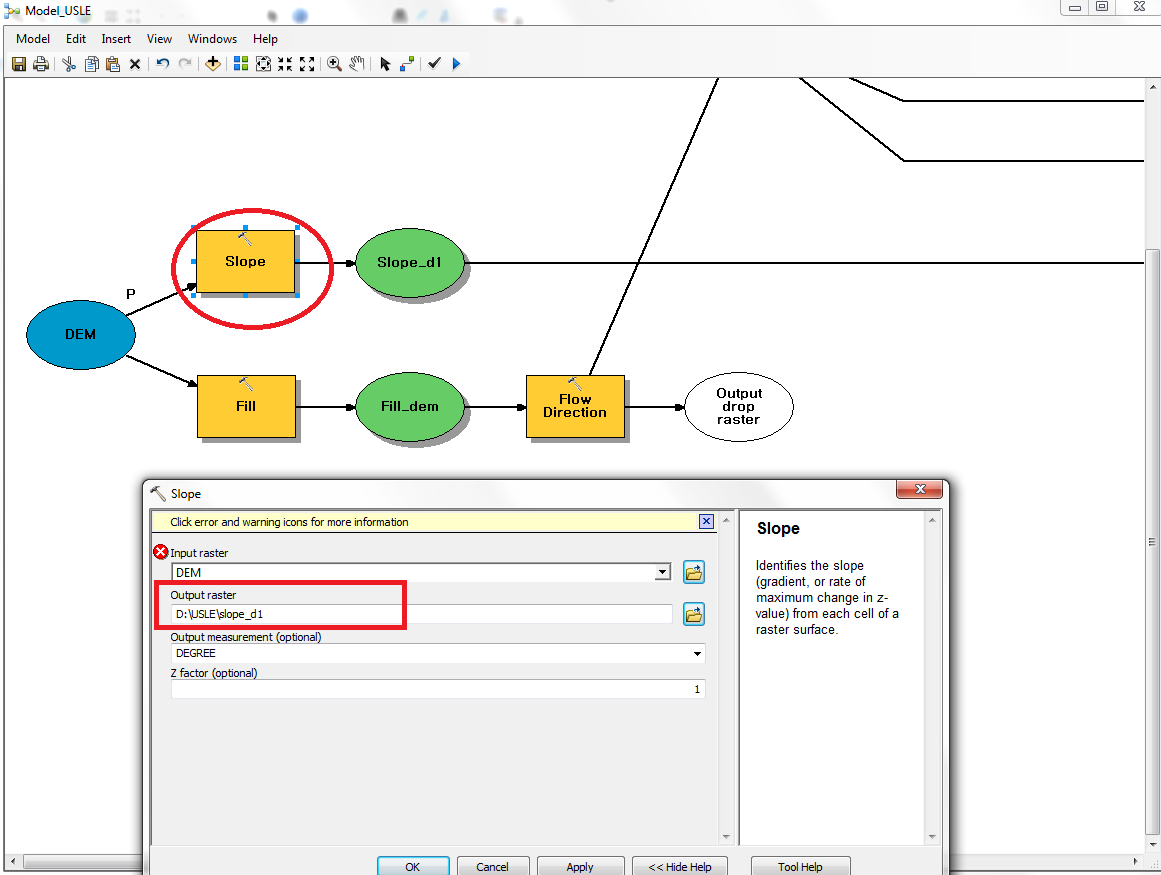Select the Slope tool node

[245, 261]
